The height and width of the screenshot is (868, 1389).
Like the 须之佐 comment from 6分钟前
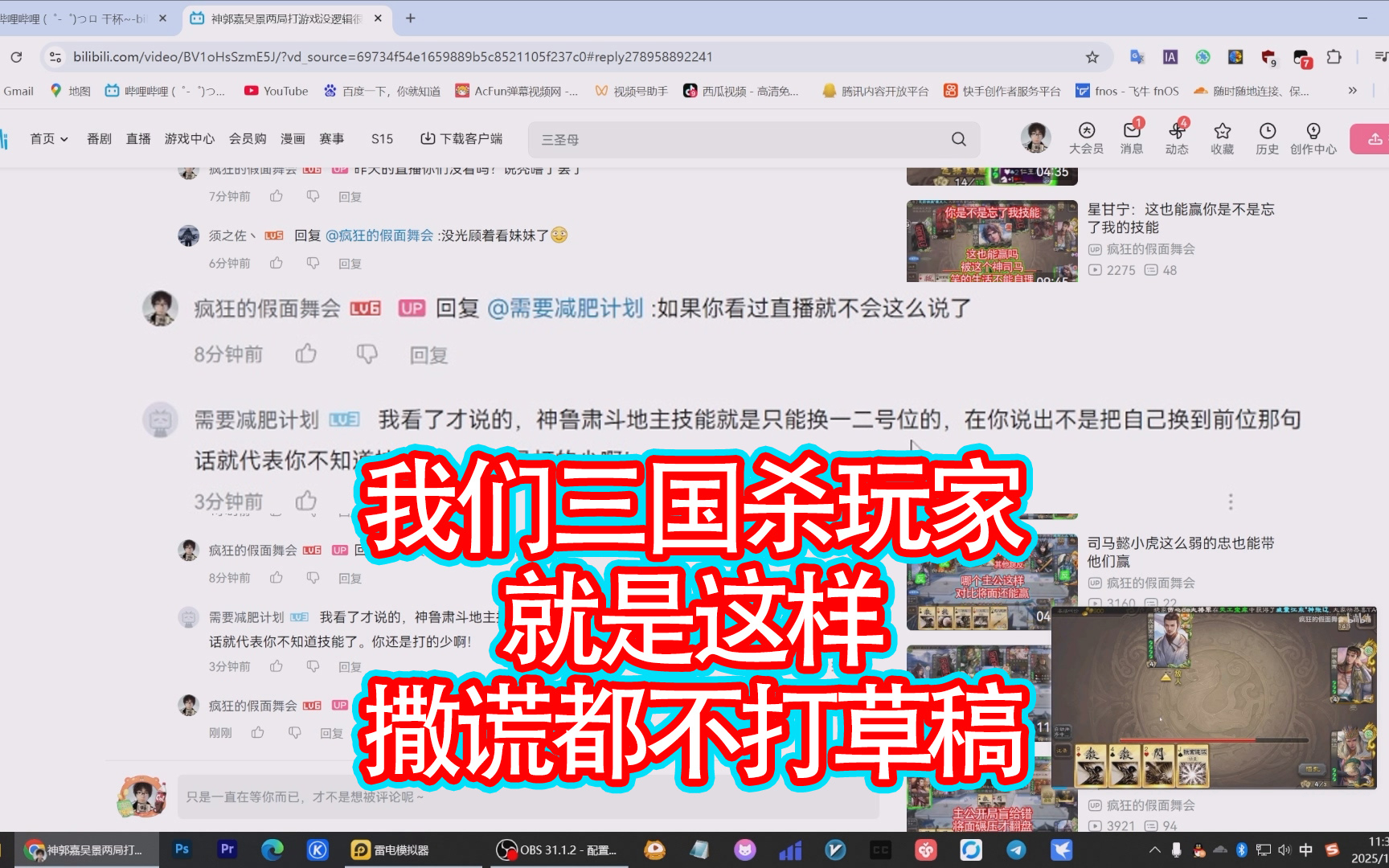tap(277, 263)
